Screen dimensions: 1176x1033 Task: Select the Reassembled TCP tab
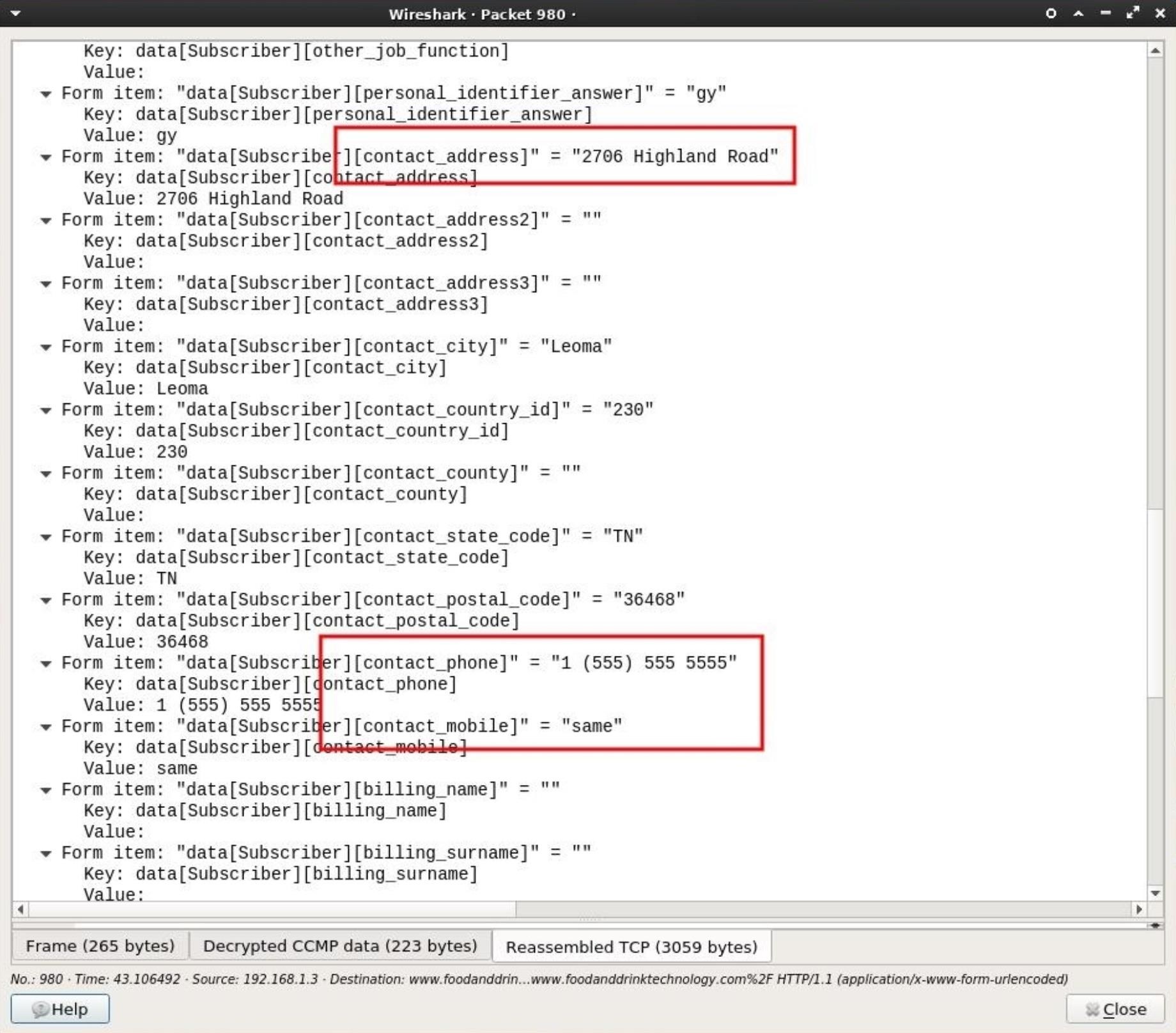[x=630, y=947]
